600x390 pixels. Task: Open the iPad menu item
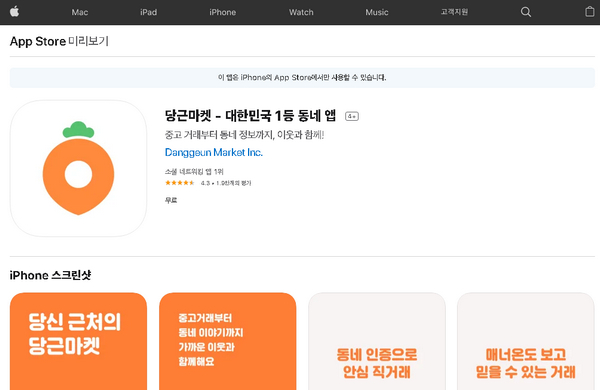click(x=148, y=12)
